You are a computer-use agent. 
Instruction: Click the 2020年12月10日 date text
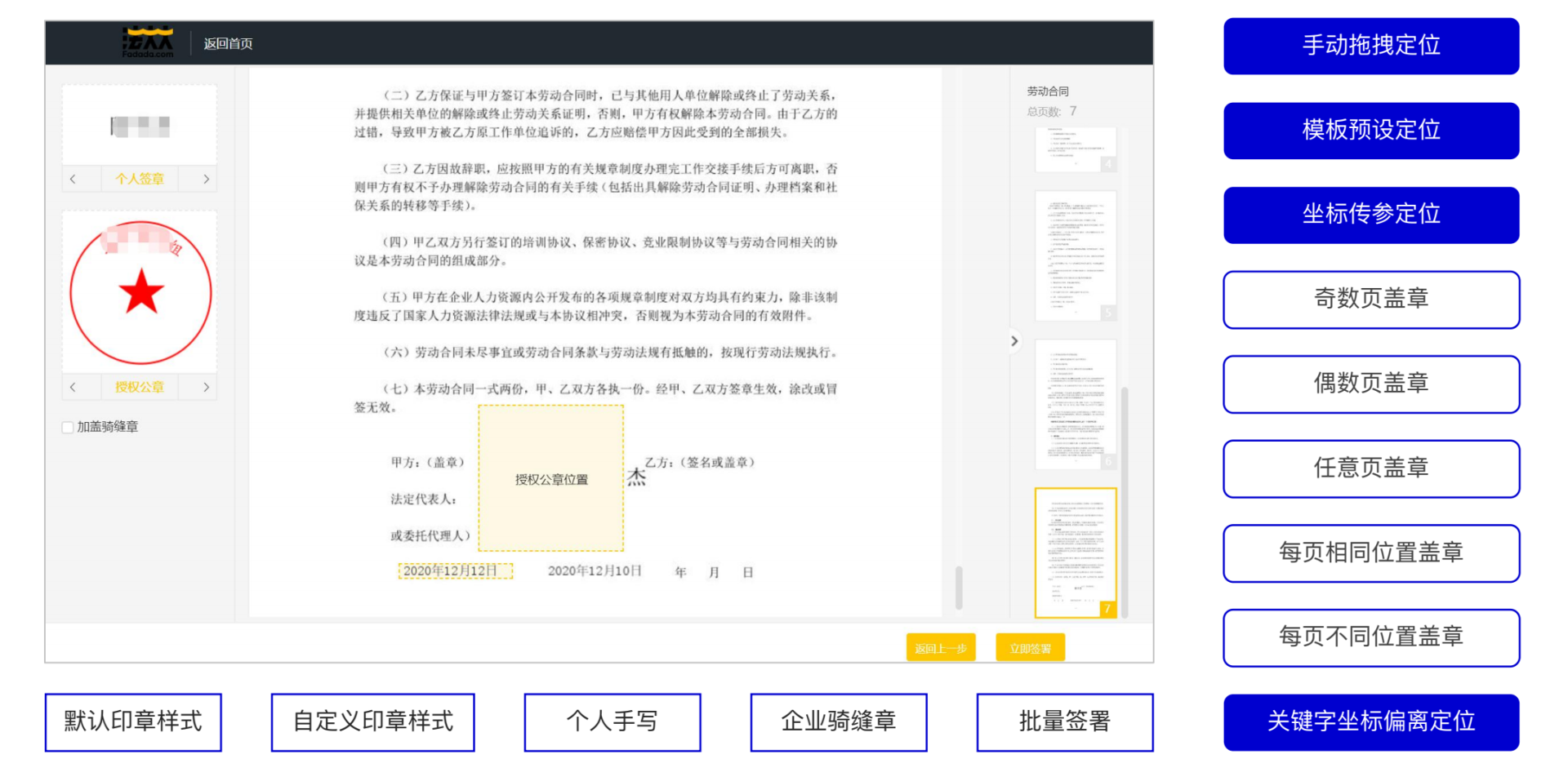pyautogui.click(x=595, y=570)
